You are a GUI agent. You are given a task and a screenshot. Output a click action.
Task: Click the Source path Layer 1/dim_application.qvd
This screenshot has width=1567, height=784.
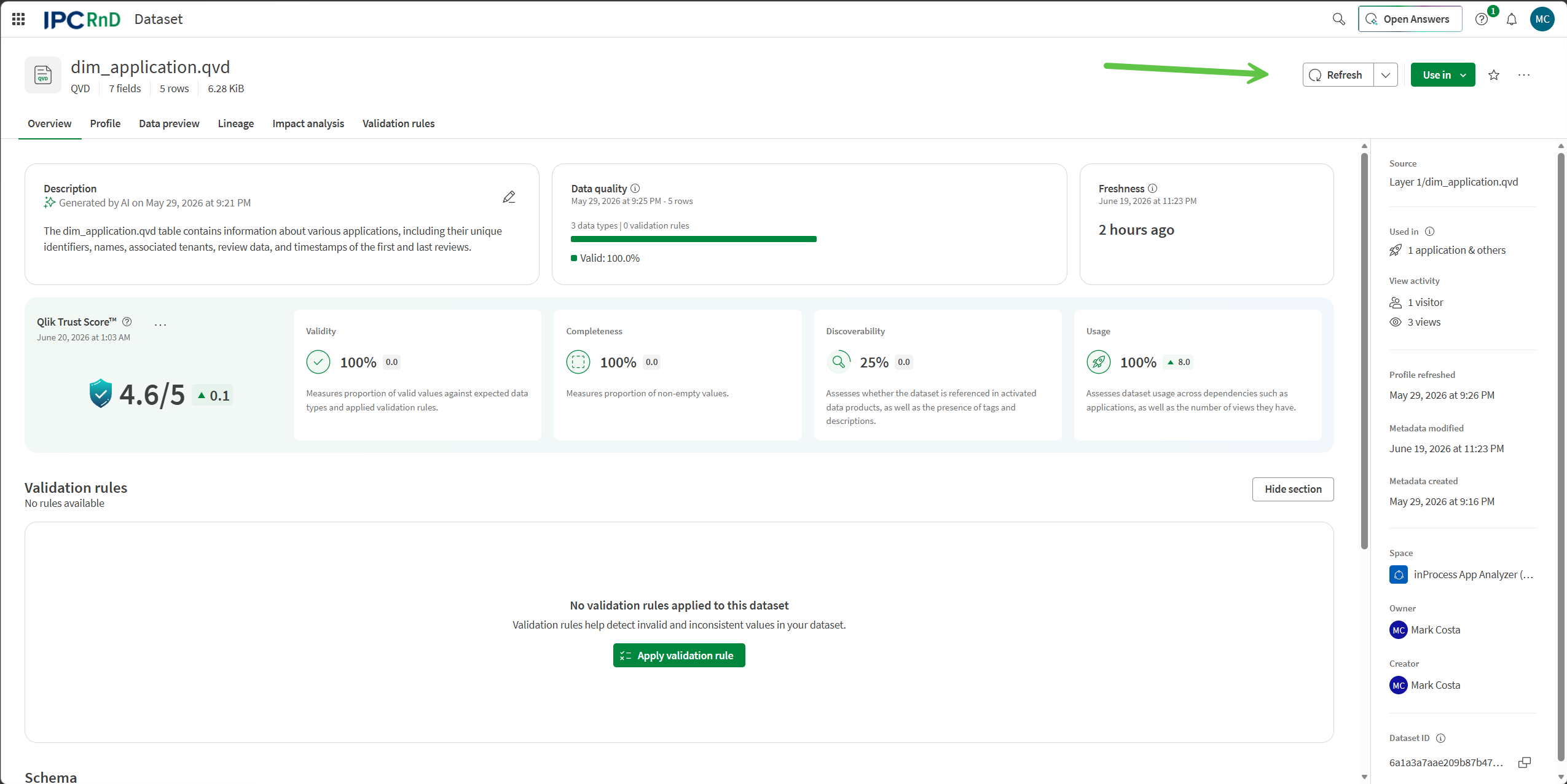[1453, 182]
